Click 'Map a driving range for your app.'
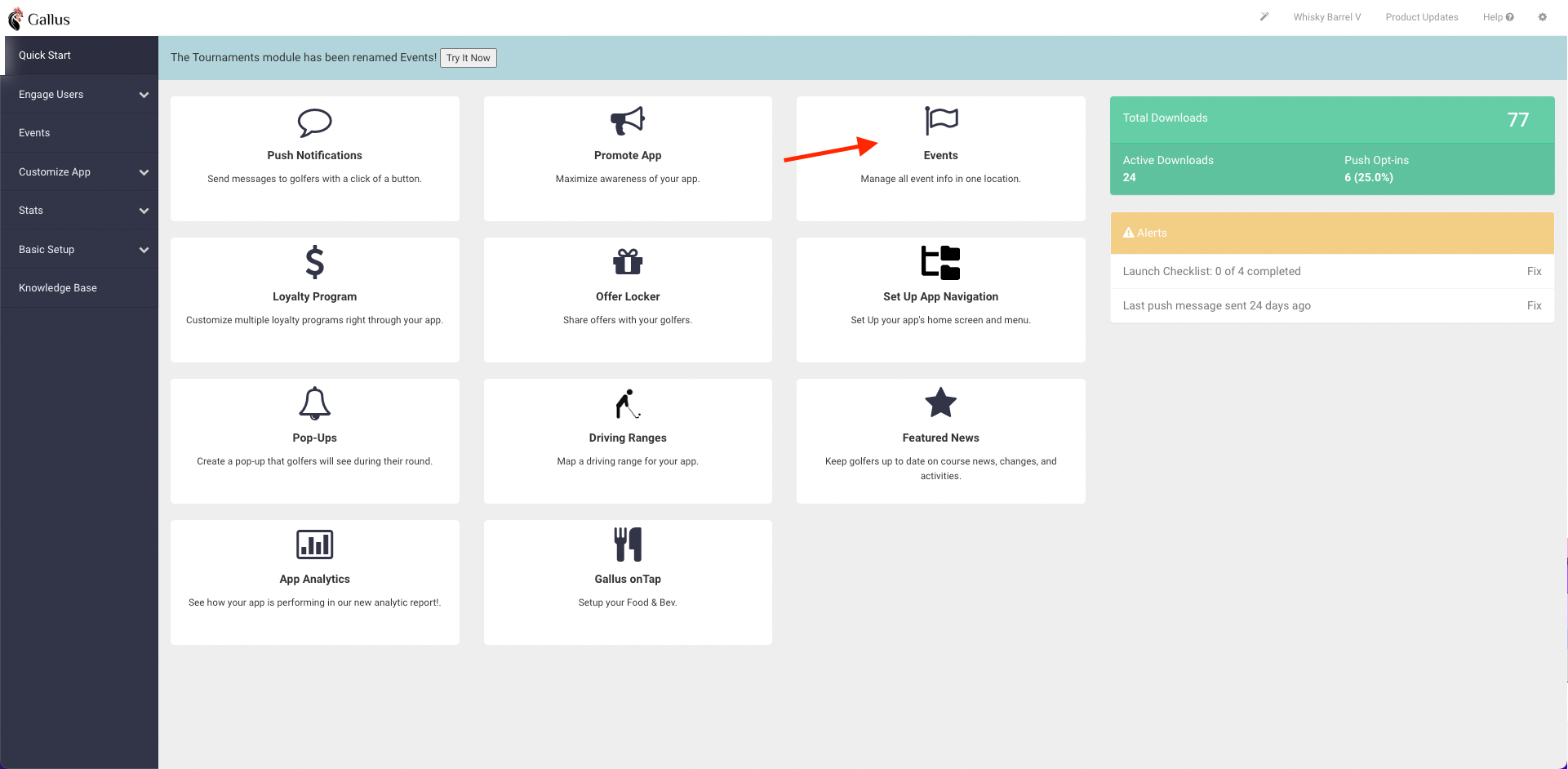The height and width of the screenshot is (769, 1568). point(628,461)
